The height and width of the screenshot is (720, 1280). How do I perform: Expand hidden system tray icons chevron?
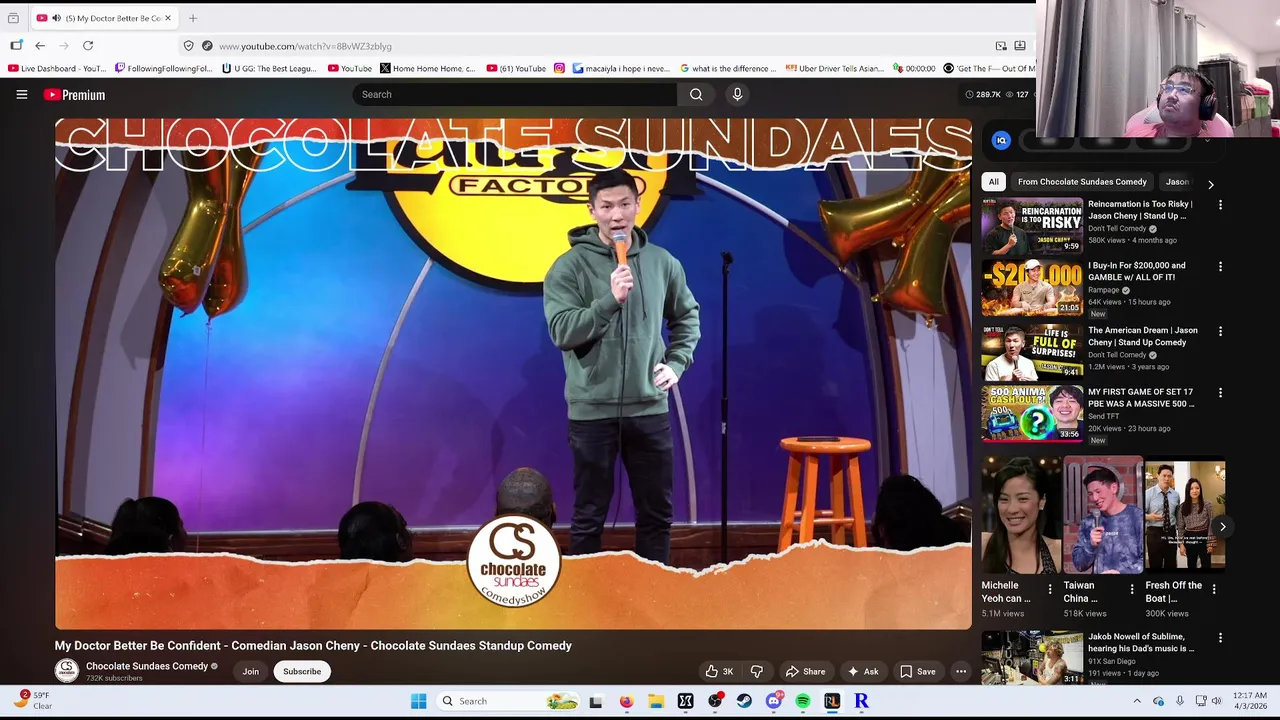(x=1137, y=701)
